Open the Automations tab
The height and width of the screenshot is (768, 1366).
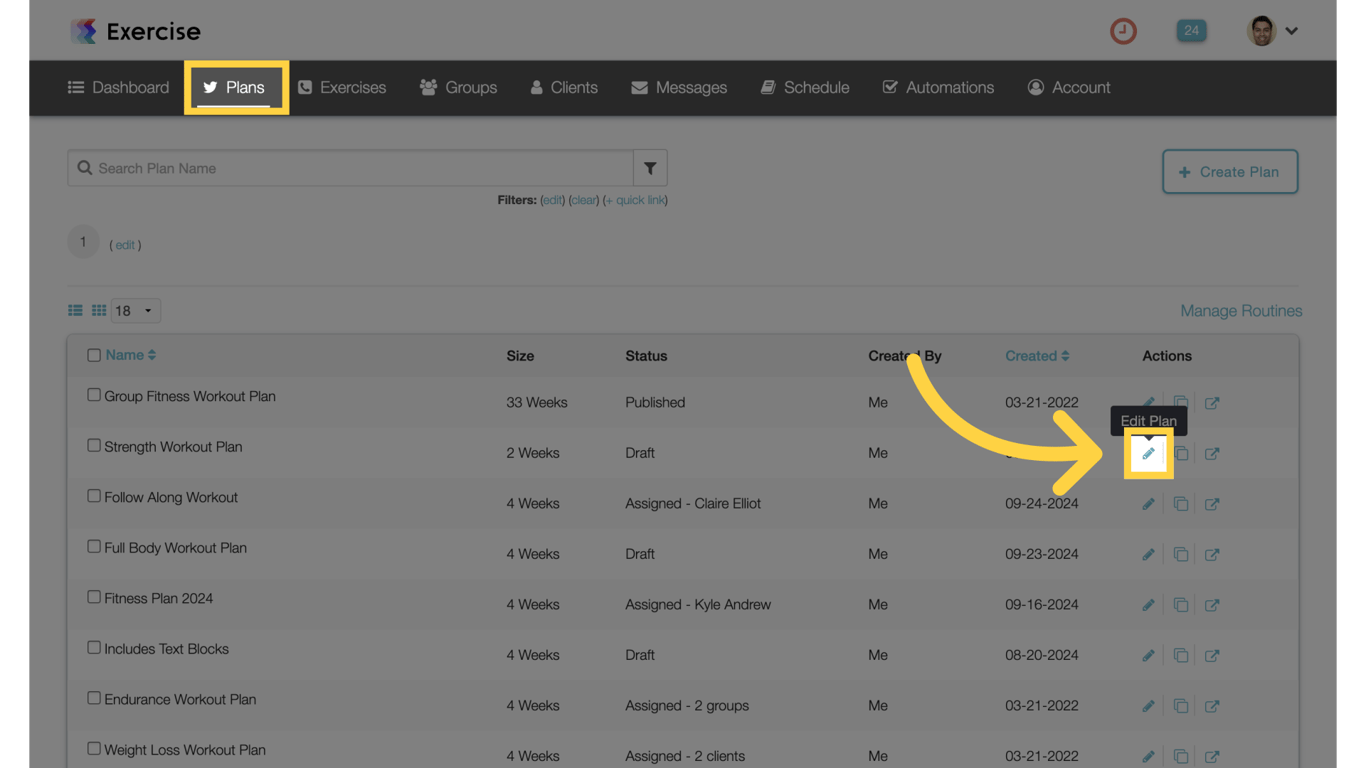(x=938, y=88)
